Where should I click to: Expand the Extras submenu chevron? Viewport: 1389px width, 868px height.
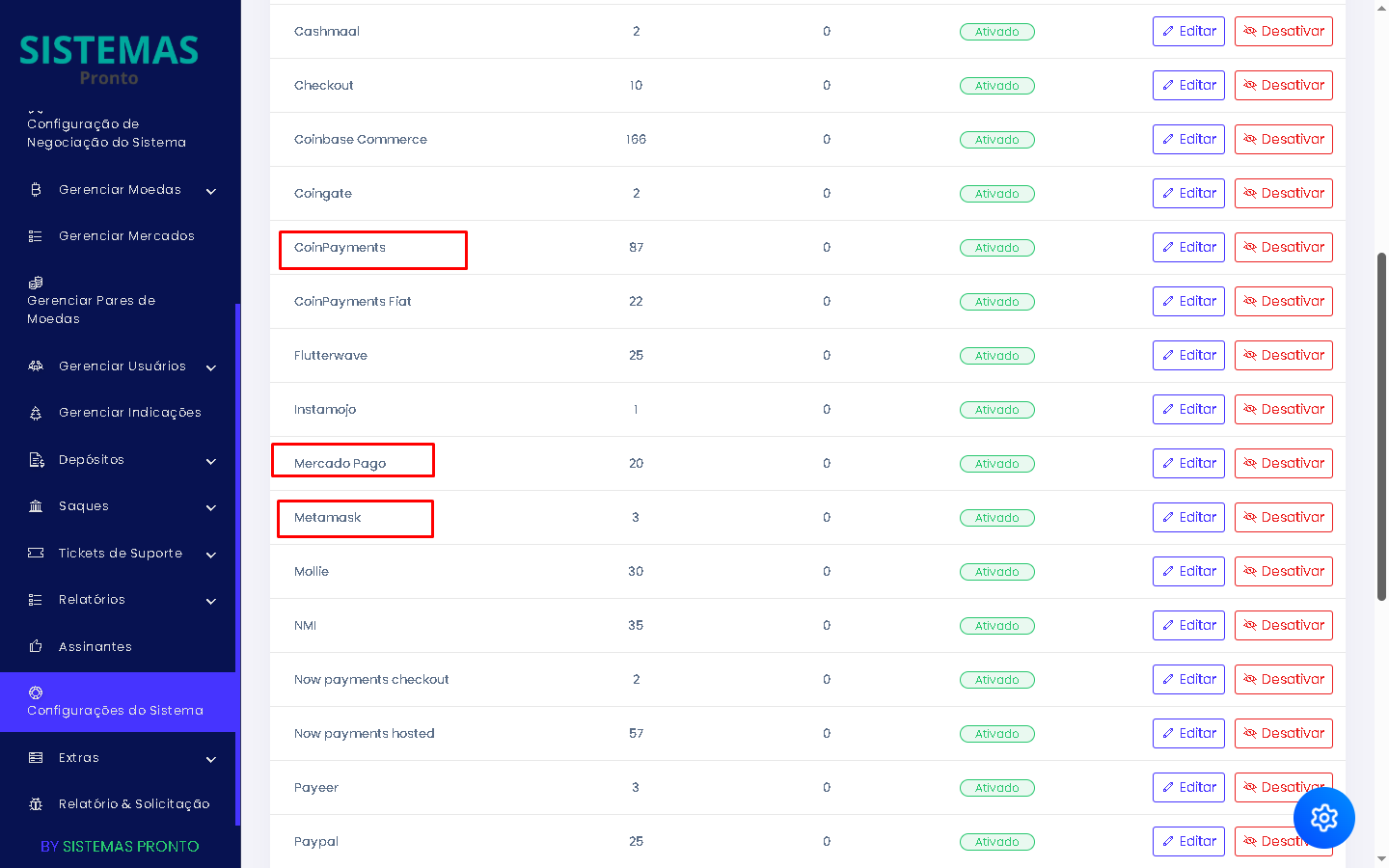click(x=211, y=759)
